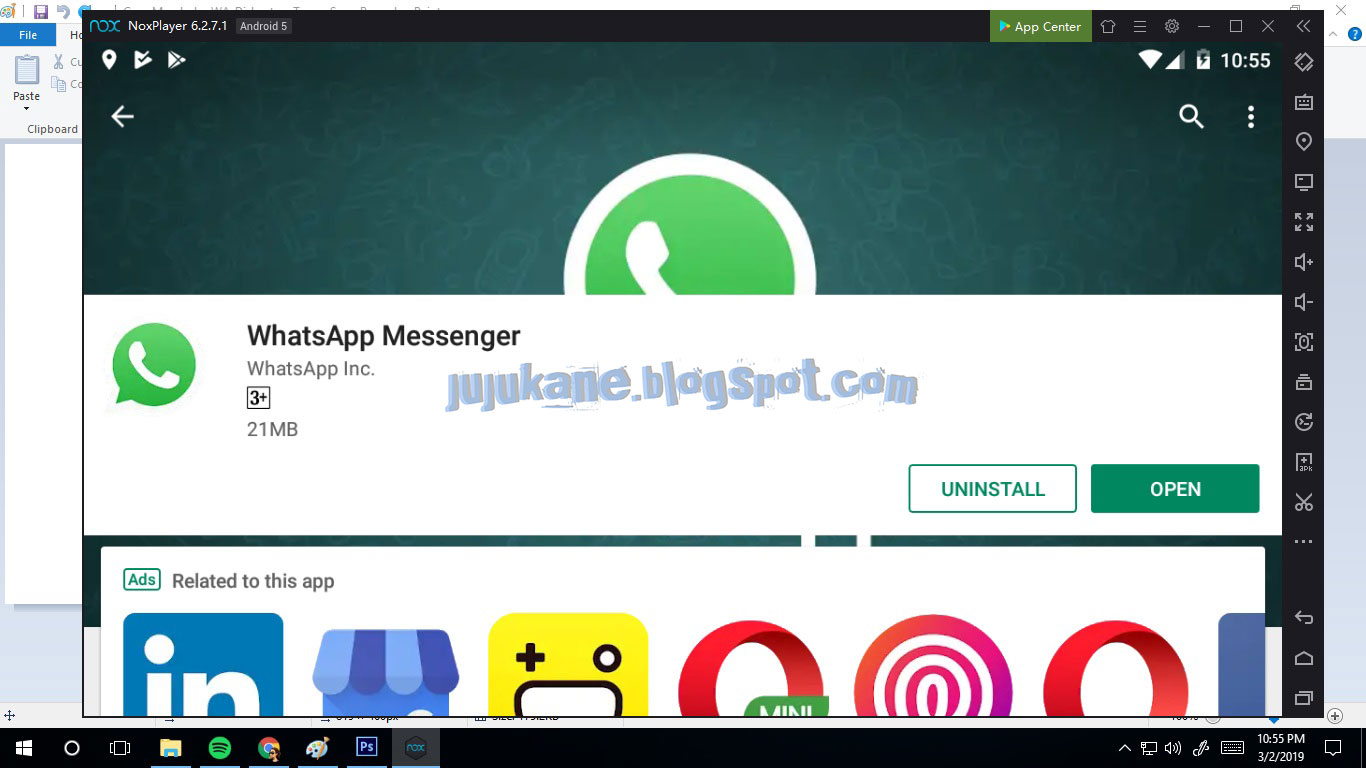The height and width of the screenshot is (768, 1366).
Task: Open the Windows Start menu
Action: click(x=23, y=747)
